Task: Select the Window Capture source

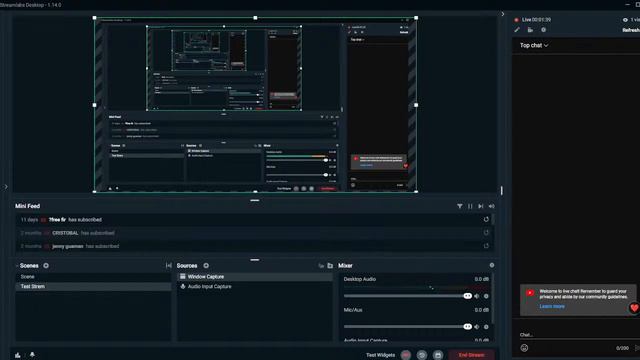Action: 255,277
